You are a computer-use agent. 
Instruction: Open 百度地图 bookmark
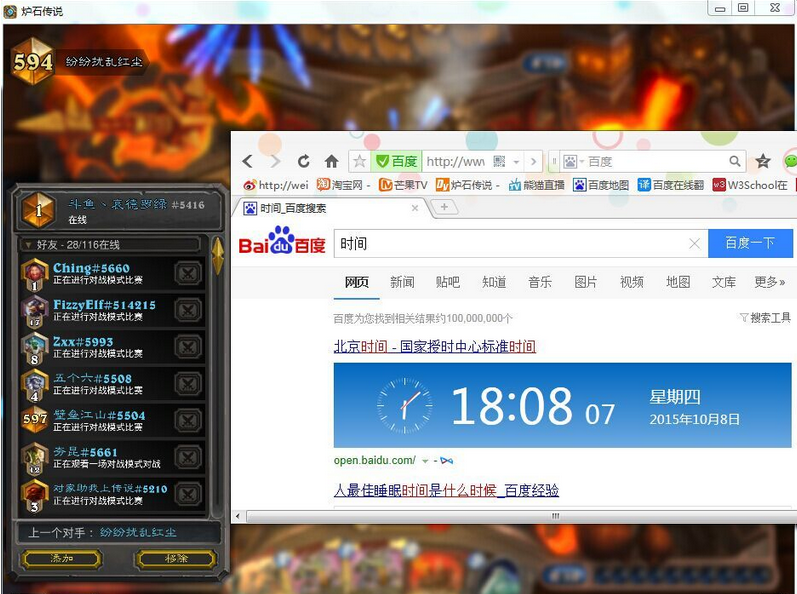pyautogui.click(x=601, y=185)
